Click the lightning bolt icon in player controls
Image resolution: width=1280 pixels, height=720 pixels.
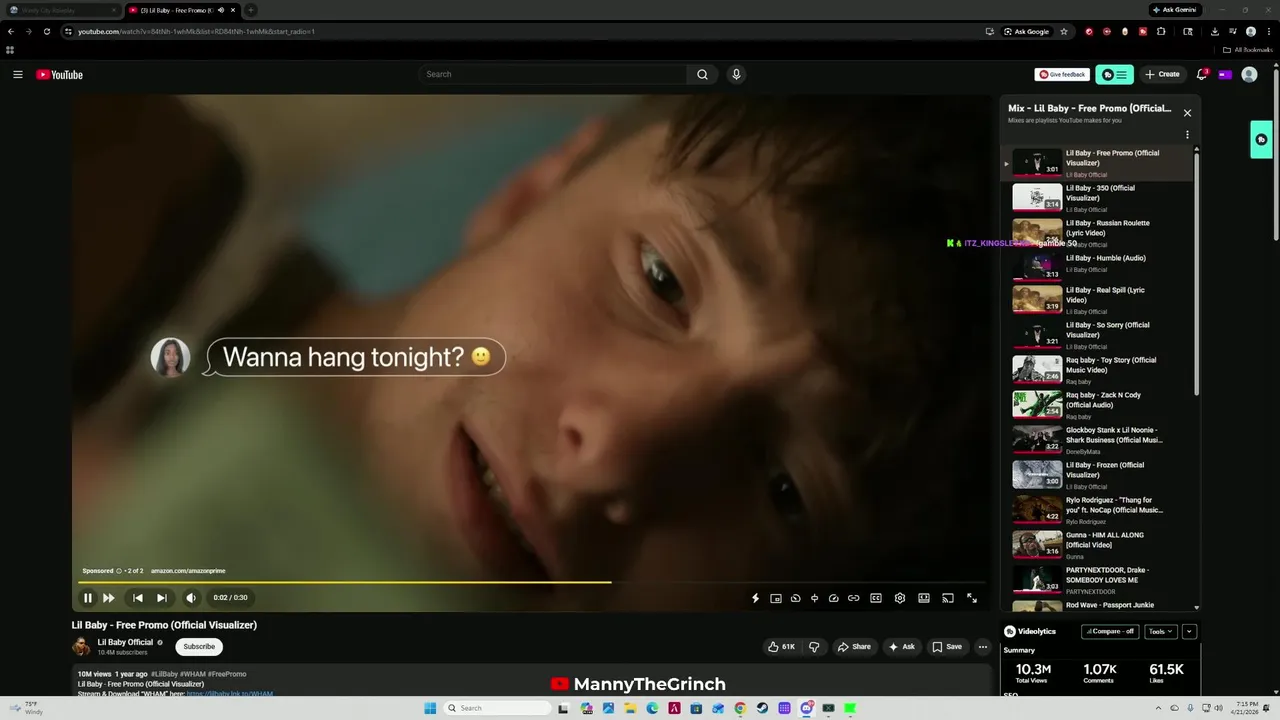755,598
